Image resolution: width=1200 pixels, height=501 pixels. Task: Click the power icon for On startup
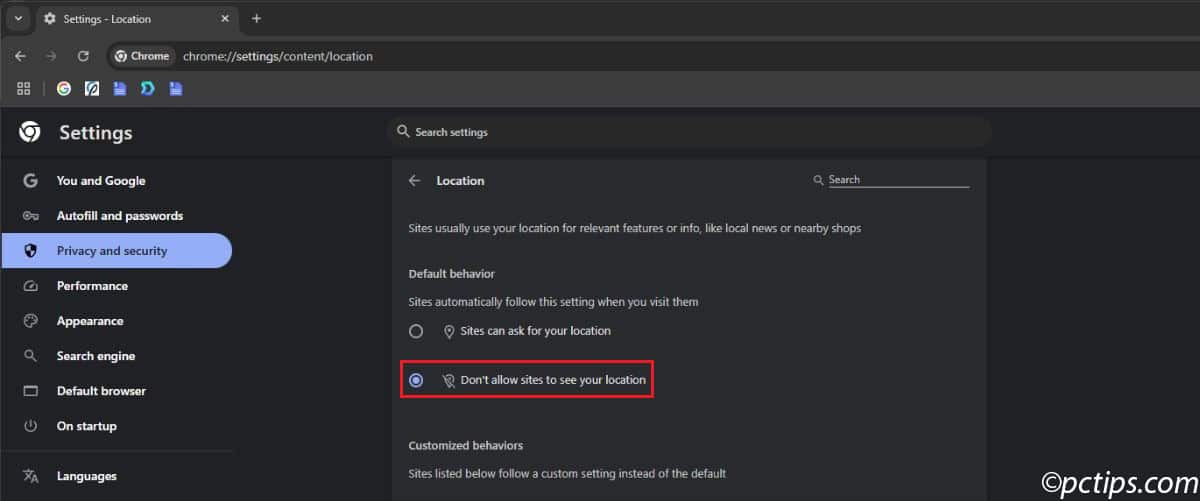[x=30, y=426]
